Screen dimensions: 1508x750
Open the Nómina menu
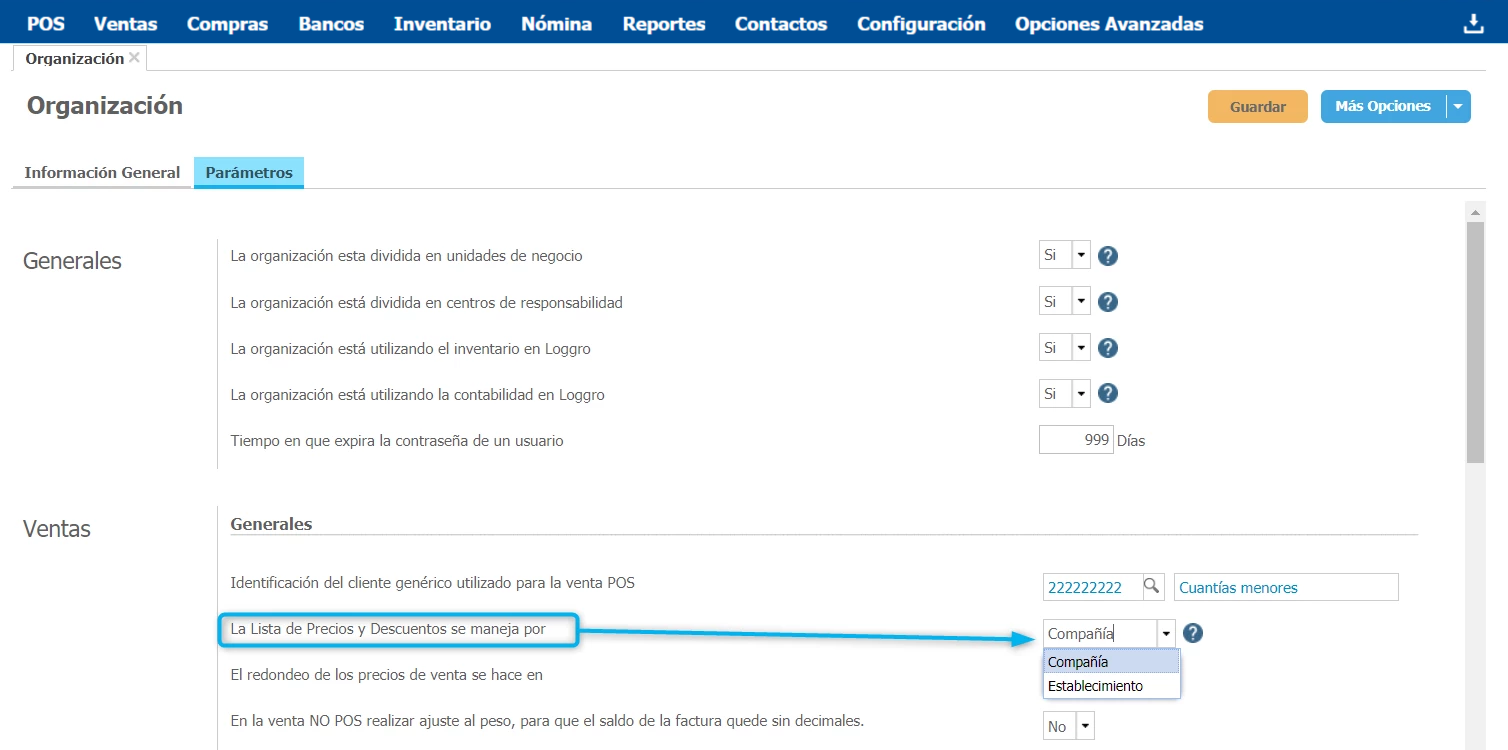click(556, 24)
